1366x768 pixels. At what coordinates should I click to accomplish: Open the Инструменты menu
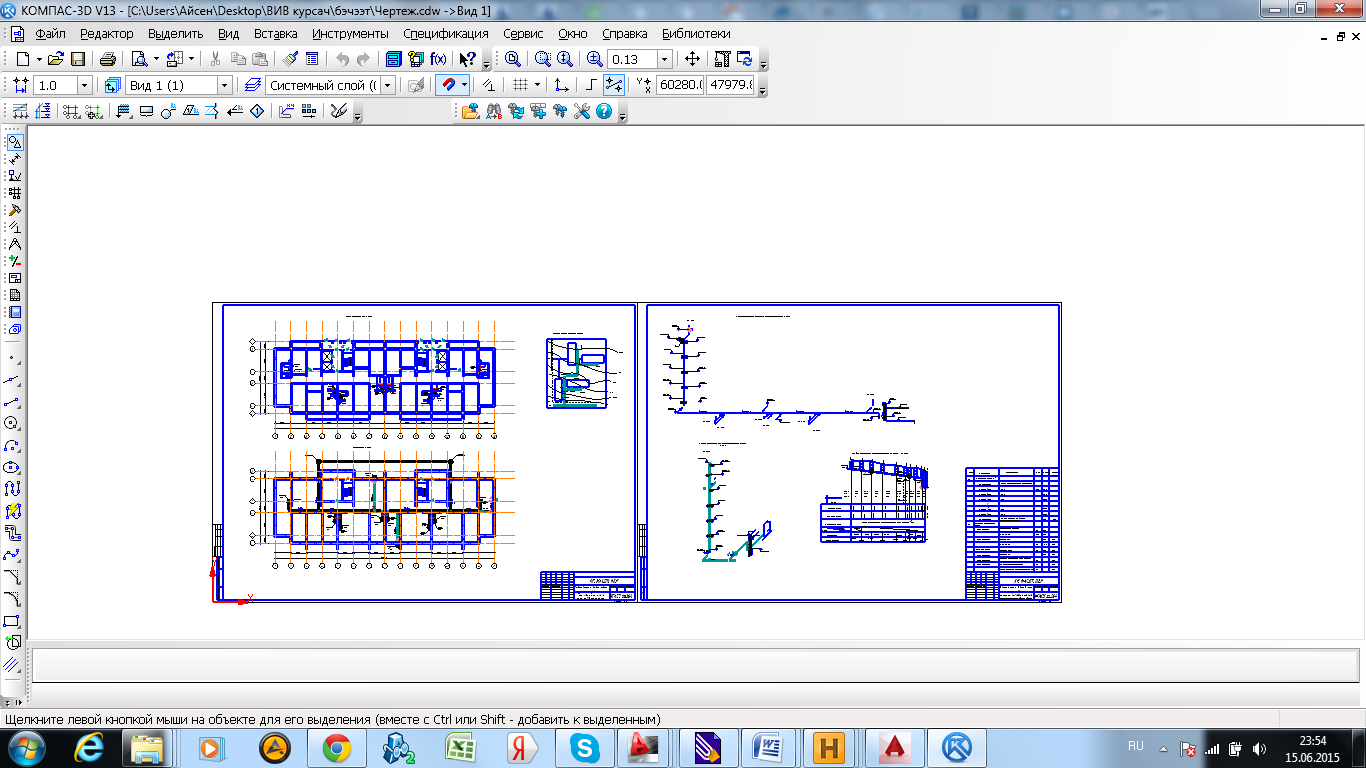pyautogui.click(x=350, y=33)
